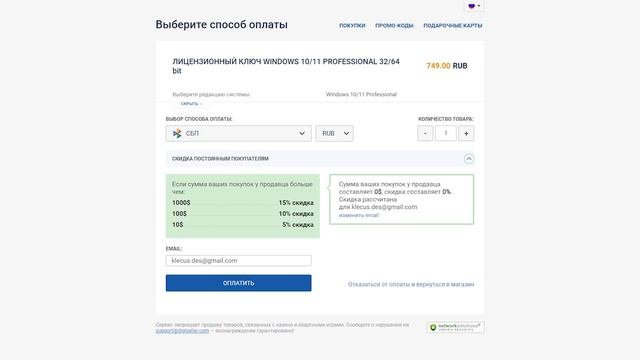Open the Промо-коды menu item
This screenshot has width=640, height=360.
coord(394,25)
